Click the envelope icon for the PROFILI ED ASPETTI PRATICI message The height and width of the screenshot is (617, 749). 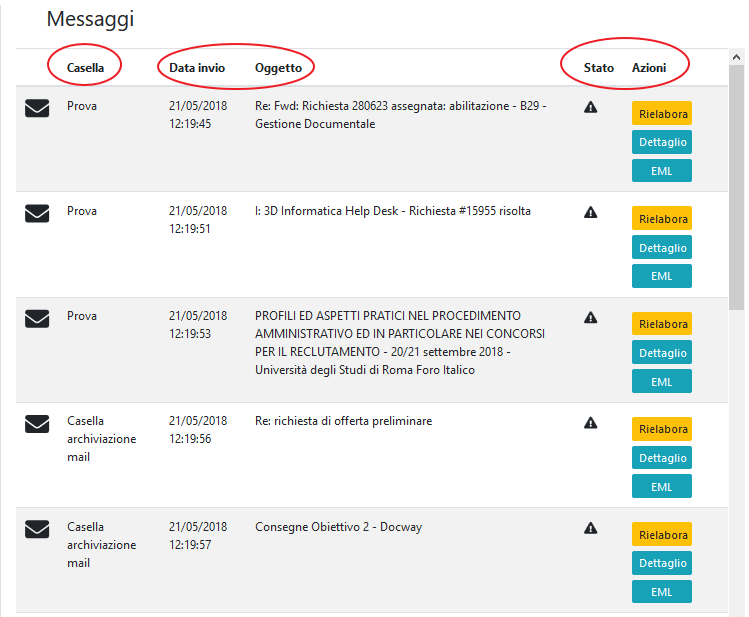37,318
